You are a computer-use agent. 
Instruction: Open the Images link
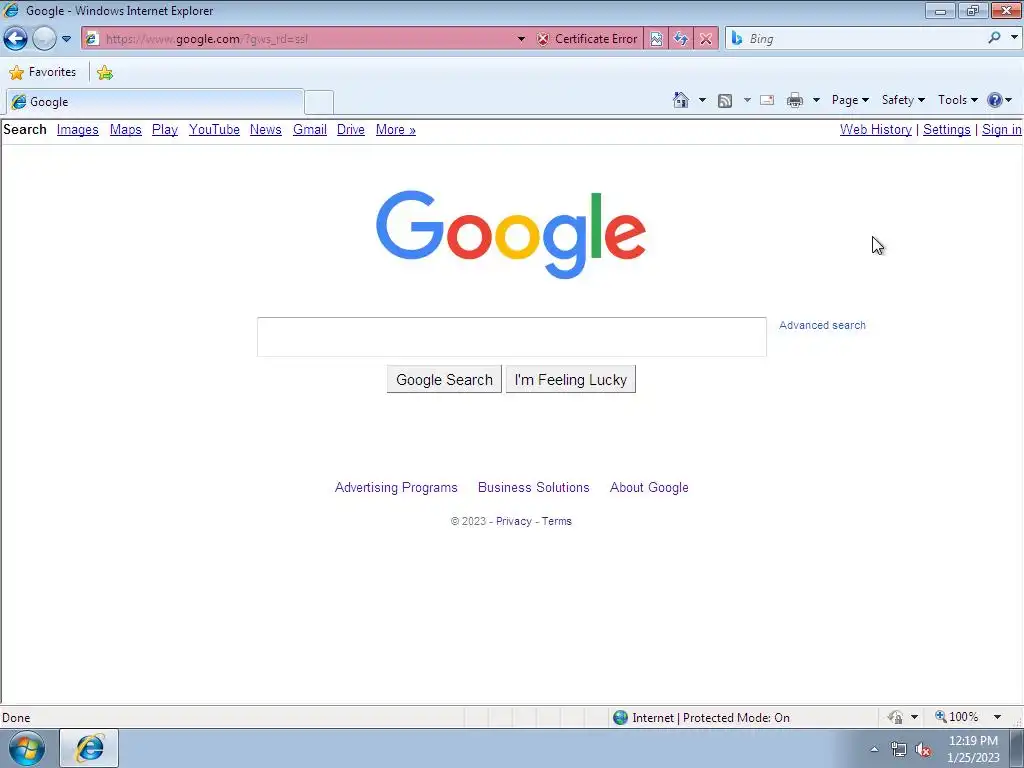coord(78,129)
